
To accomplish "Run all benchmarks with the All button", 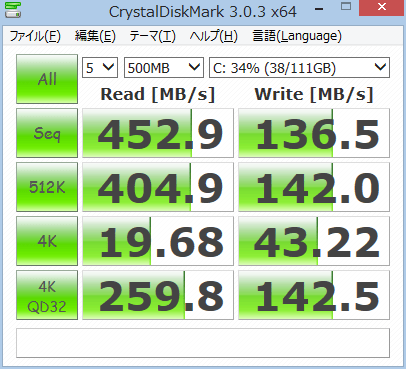I will [x=47, y=79].
